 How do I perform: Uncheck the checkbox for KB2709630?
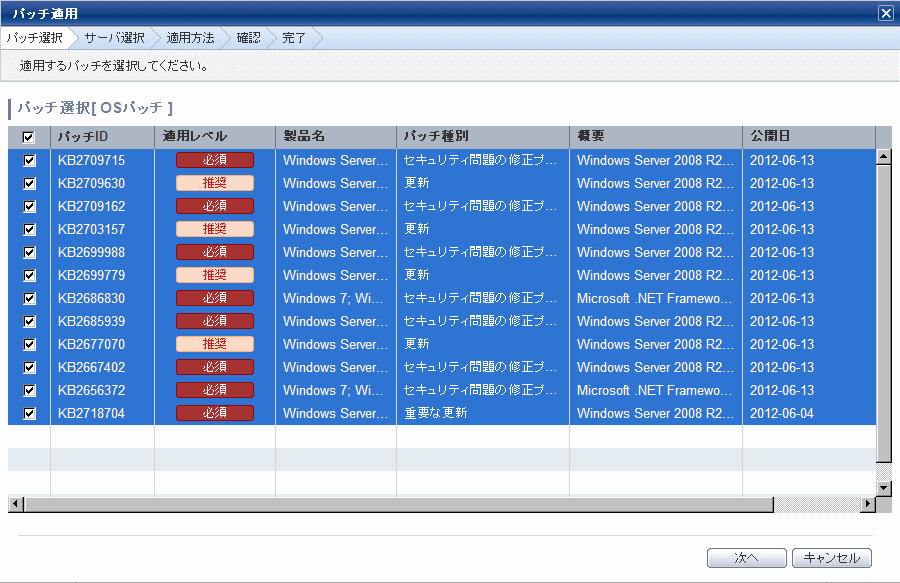point(29,183)
